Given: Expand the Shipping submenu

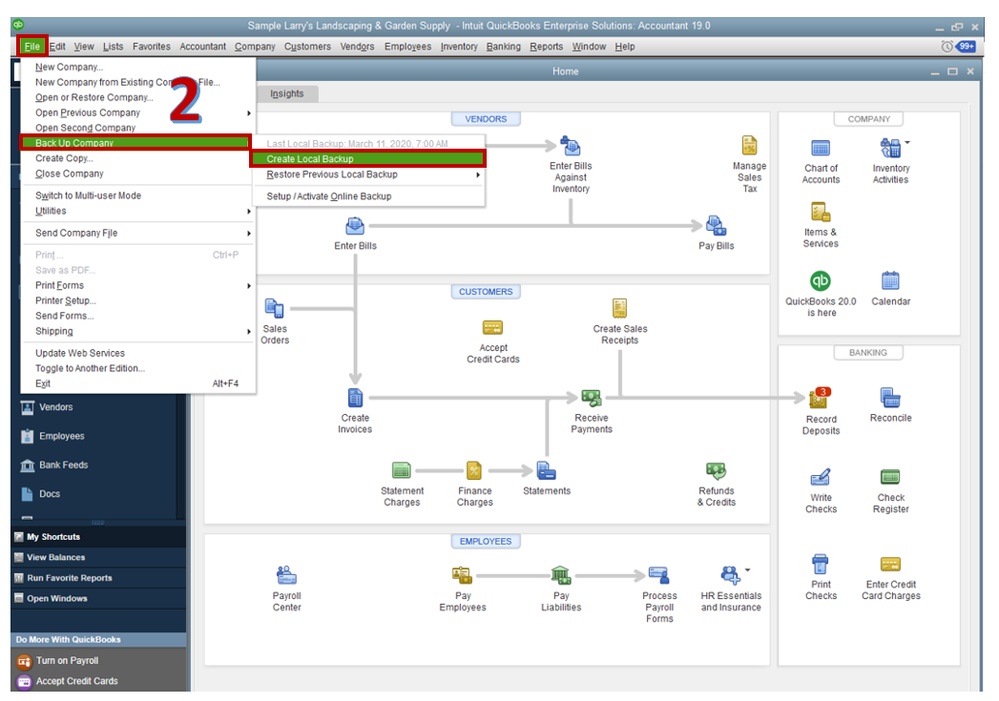Looking at the screenshot, I should 138,331.
